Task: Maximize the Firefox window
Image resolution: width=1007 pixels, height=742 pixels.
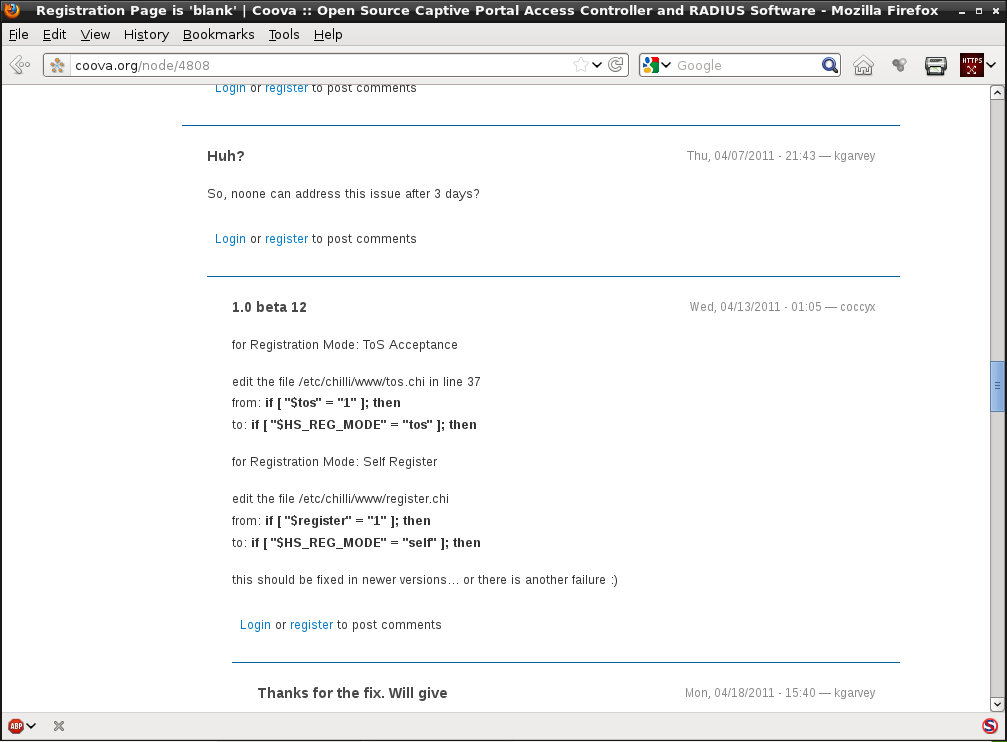Action: coord(979,11)
